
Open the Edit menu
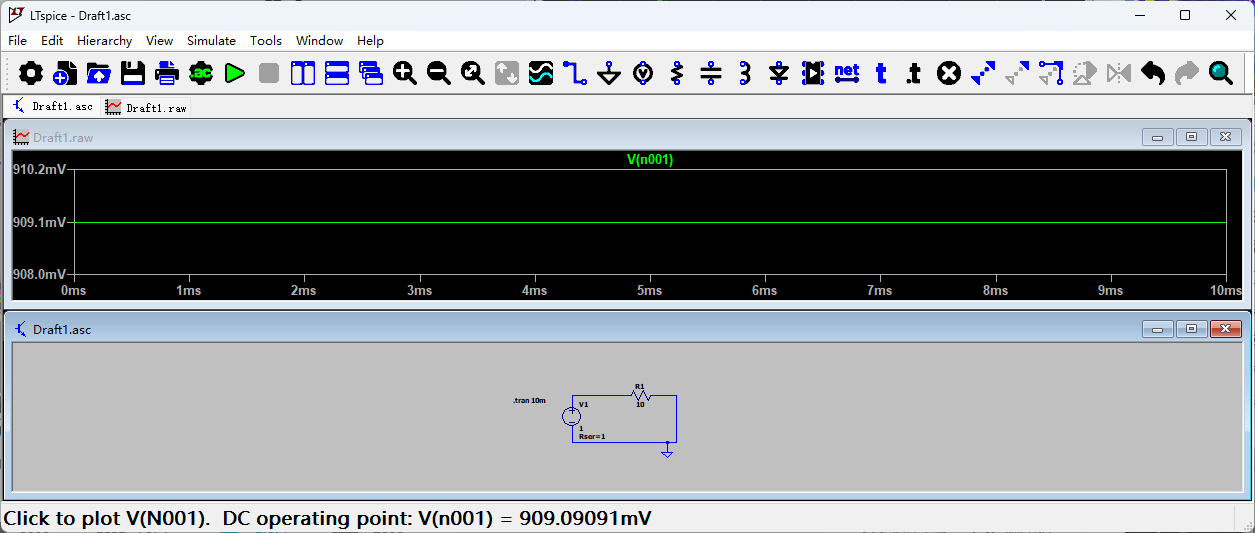(52, 41)
